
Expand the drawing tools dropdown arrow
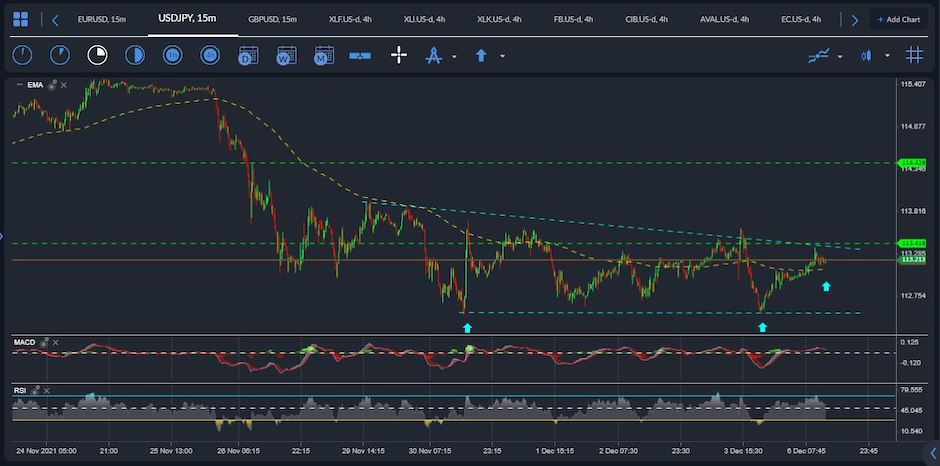tap(454, 56)
